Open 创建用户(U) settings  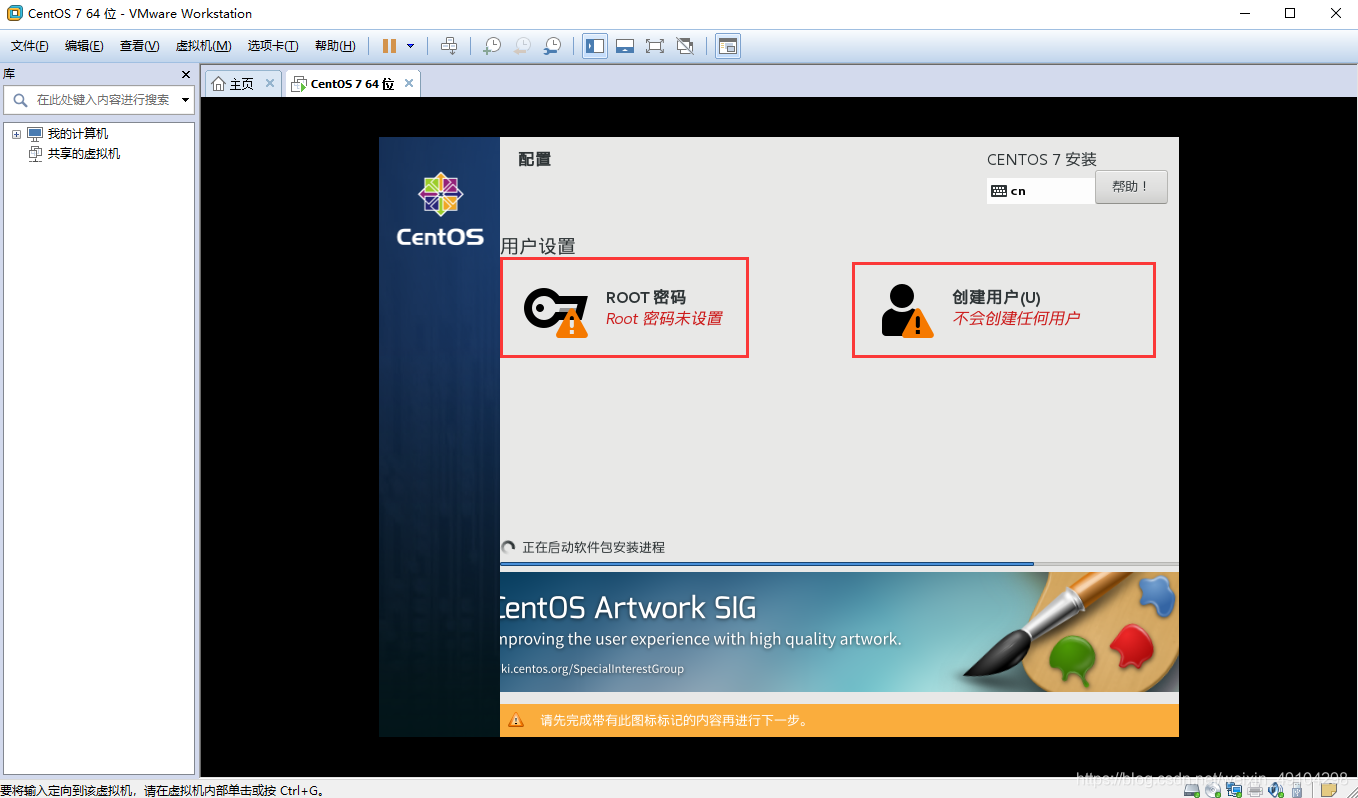pos(1004,309)
